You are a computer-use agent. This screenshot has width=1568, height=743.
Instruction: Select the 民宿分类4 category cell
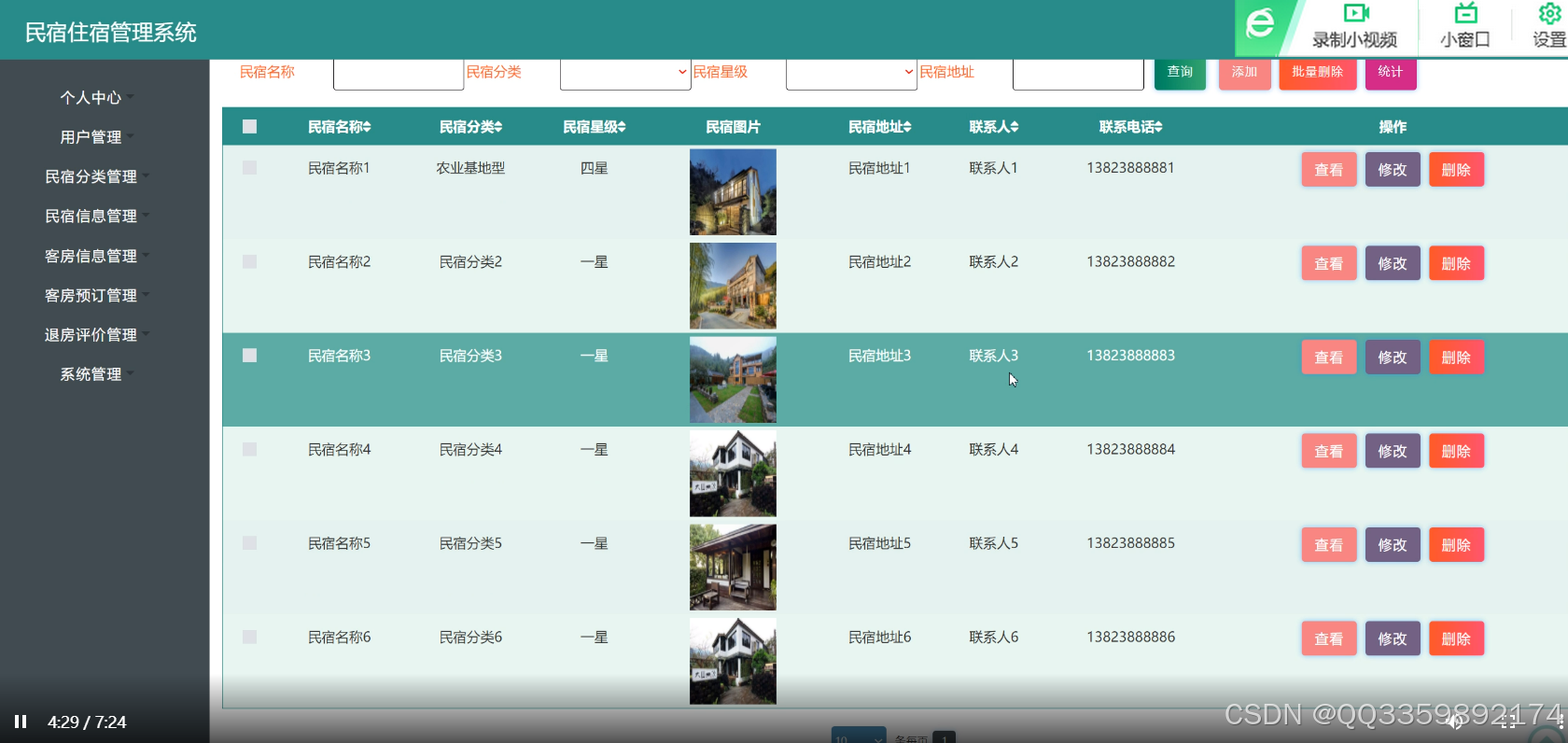click(470, 449)
